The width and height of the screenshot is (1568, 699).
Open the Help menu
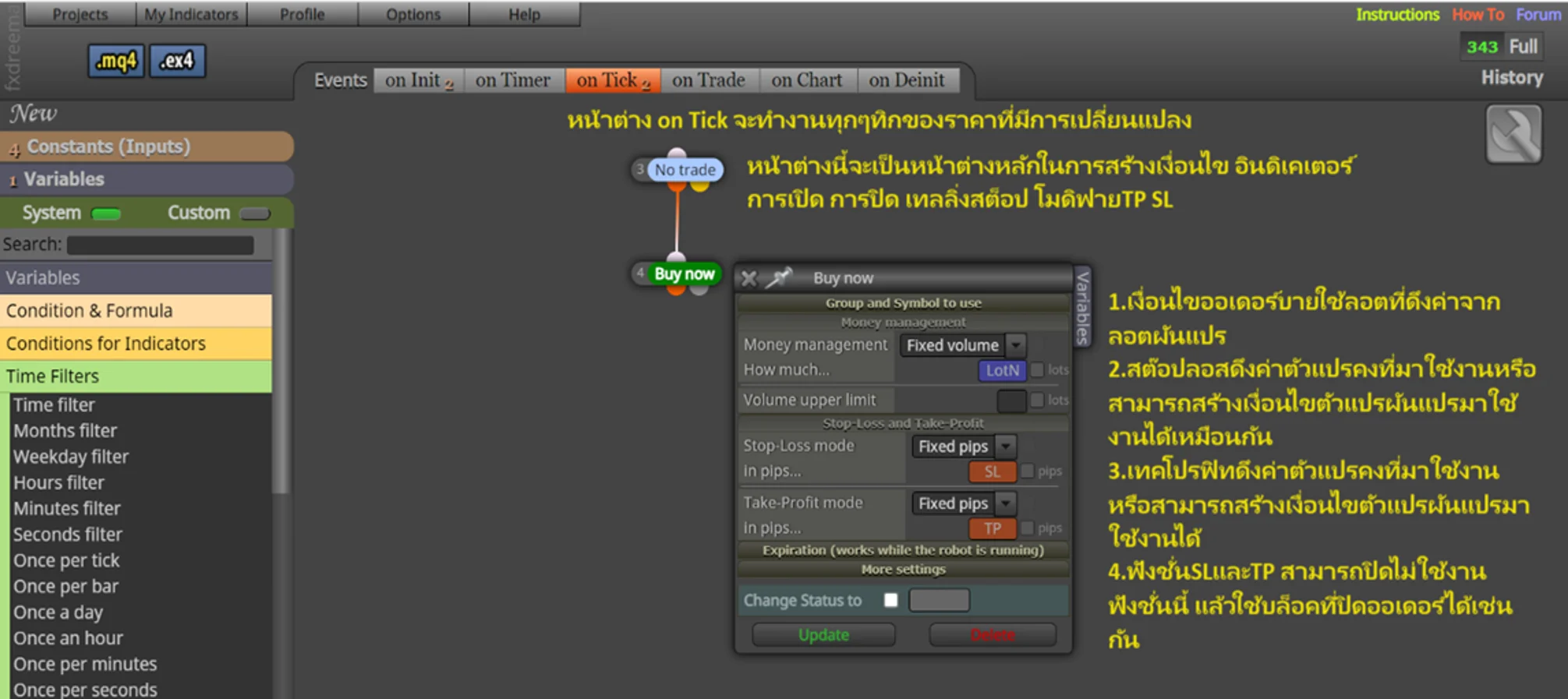524,14
